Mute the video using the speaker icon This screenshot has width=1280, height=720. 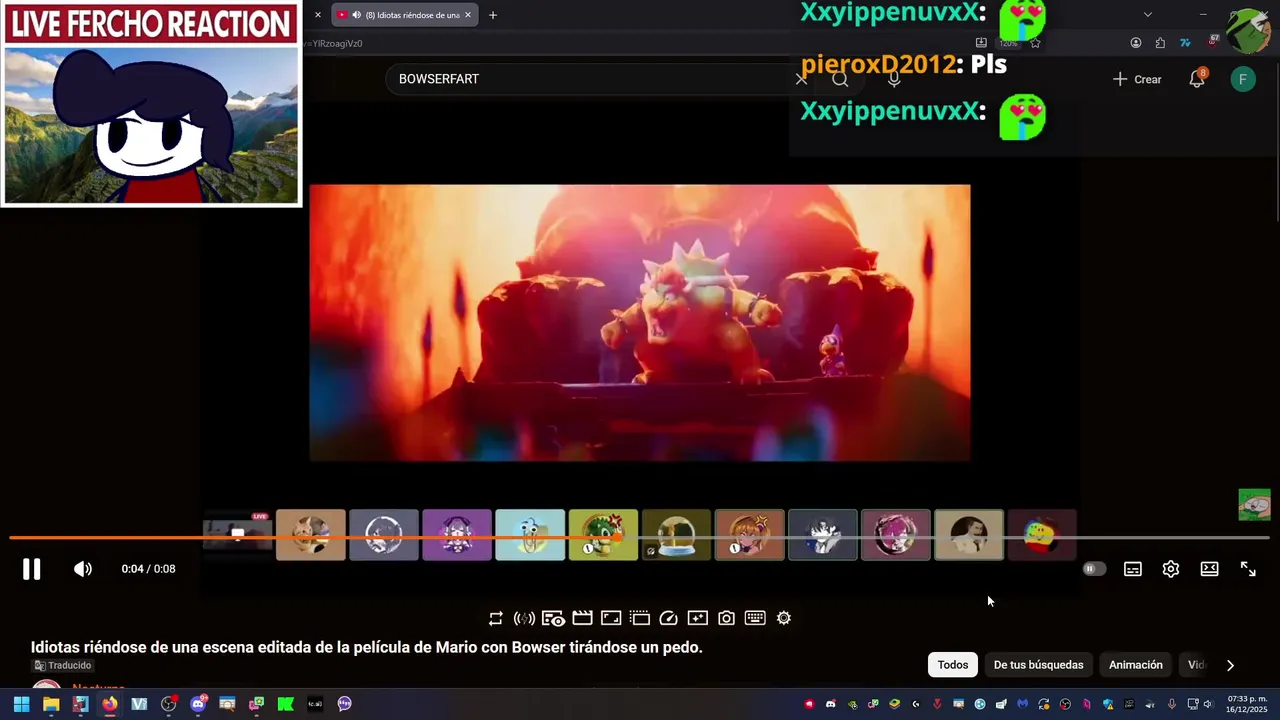tap(83, 569)
